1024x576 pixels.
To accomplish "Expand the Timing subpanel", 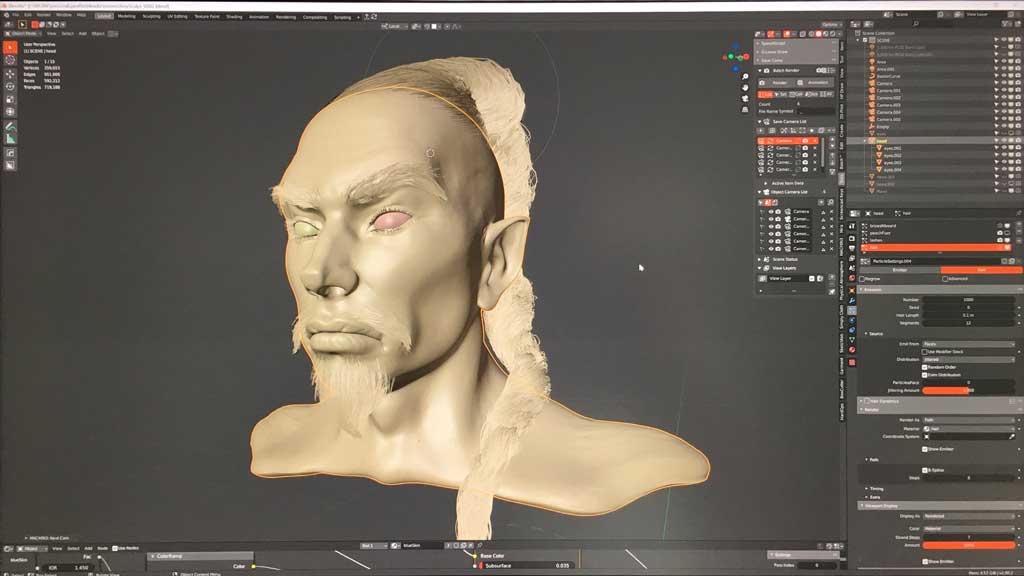I will click(x=867, y=488).
